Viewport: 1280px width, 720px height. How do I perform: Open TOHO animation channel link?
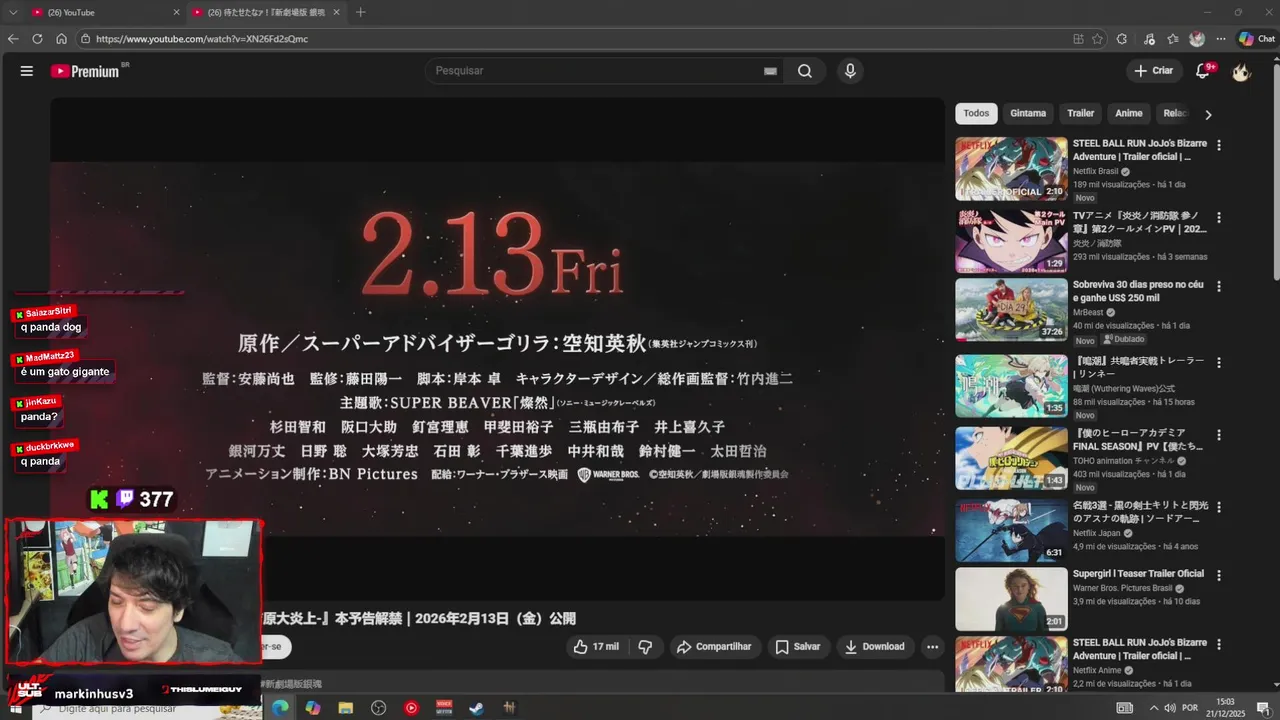1124,461
